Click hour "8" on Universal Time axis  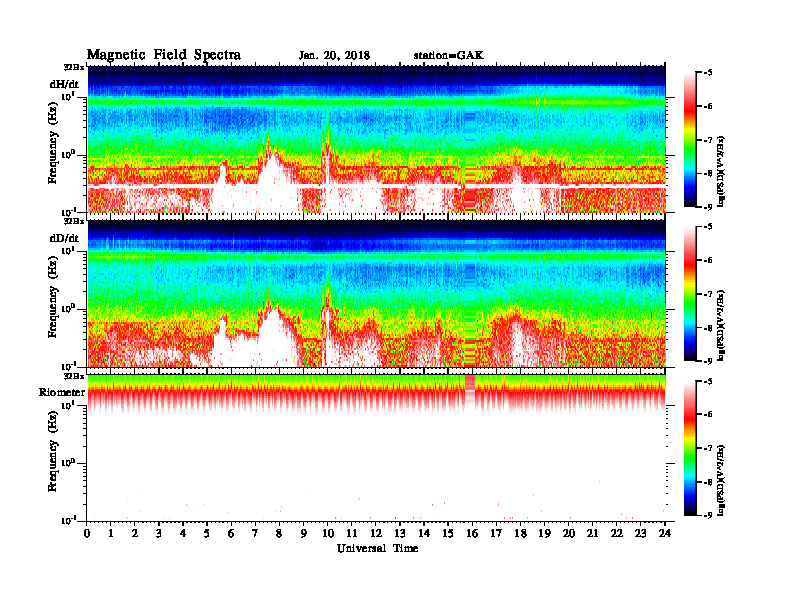click(x=280, y=534)
